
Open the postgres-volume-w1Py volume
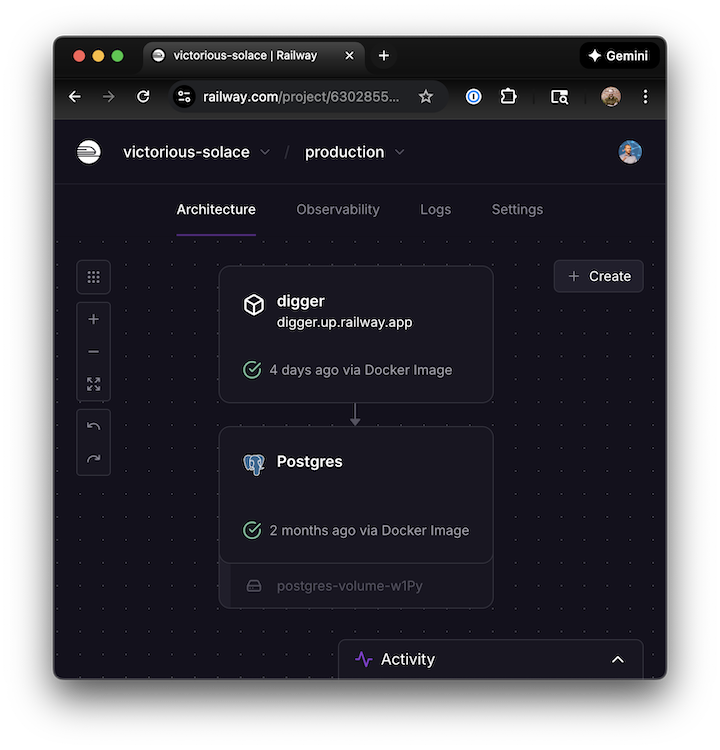[356, 586]
